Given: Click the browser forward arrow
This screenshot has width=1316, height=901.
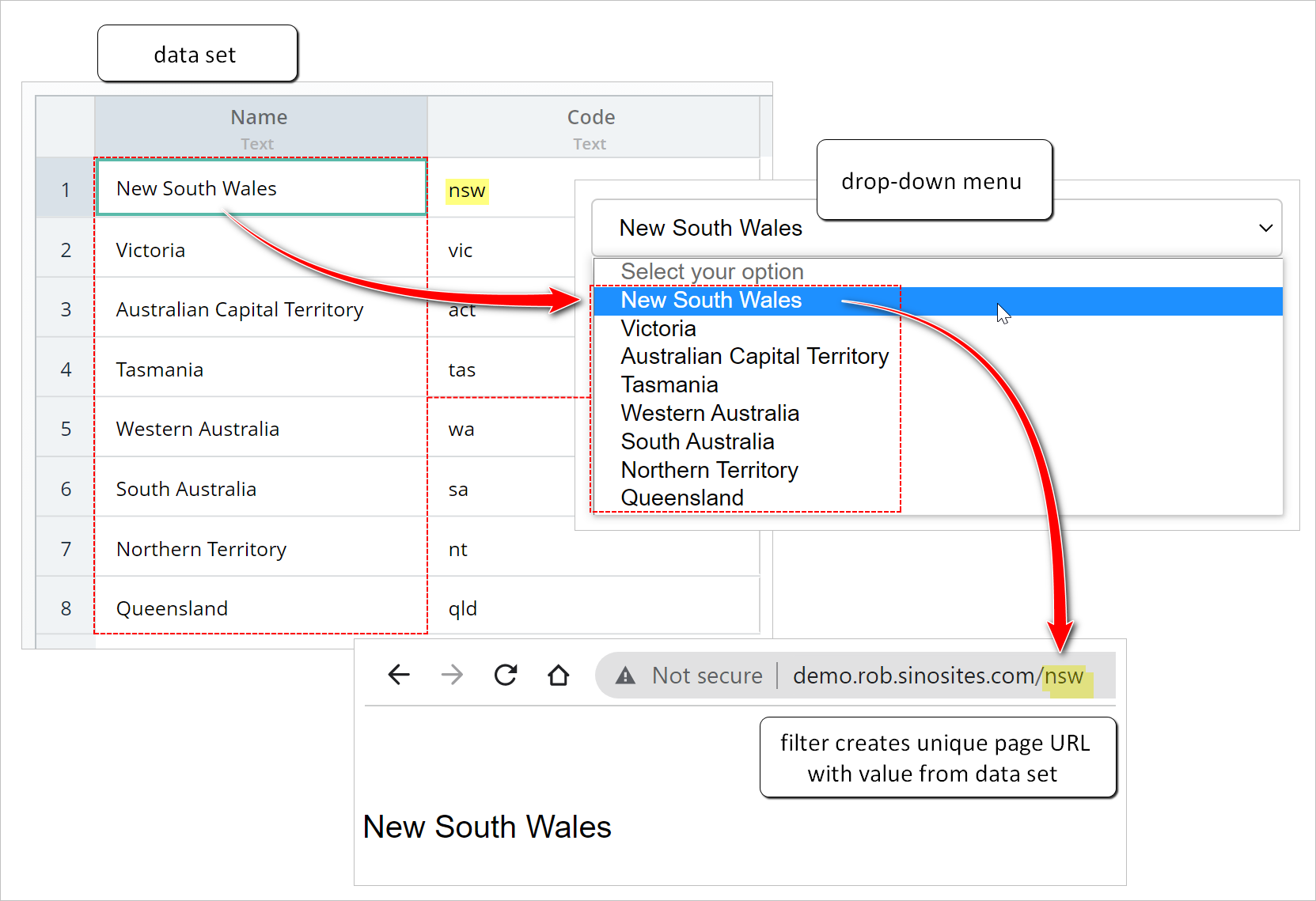Looking at the screenshot, I should (x=452, y=675).
